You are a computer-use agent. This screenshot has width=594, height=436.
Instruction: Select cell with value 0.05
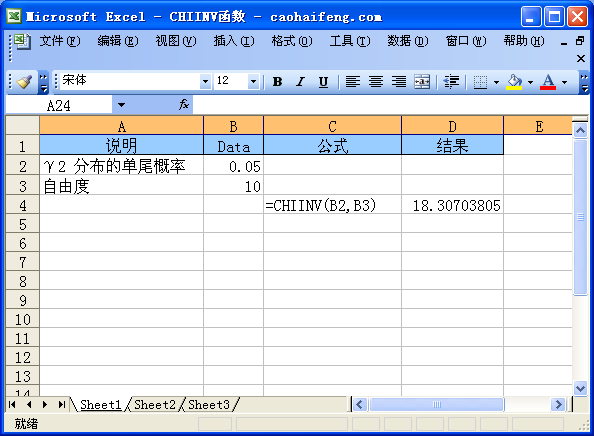(x=233, y=165)
